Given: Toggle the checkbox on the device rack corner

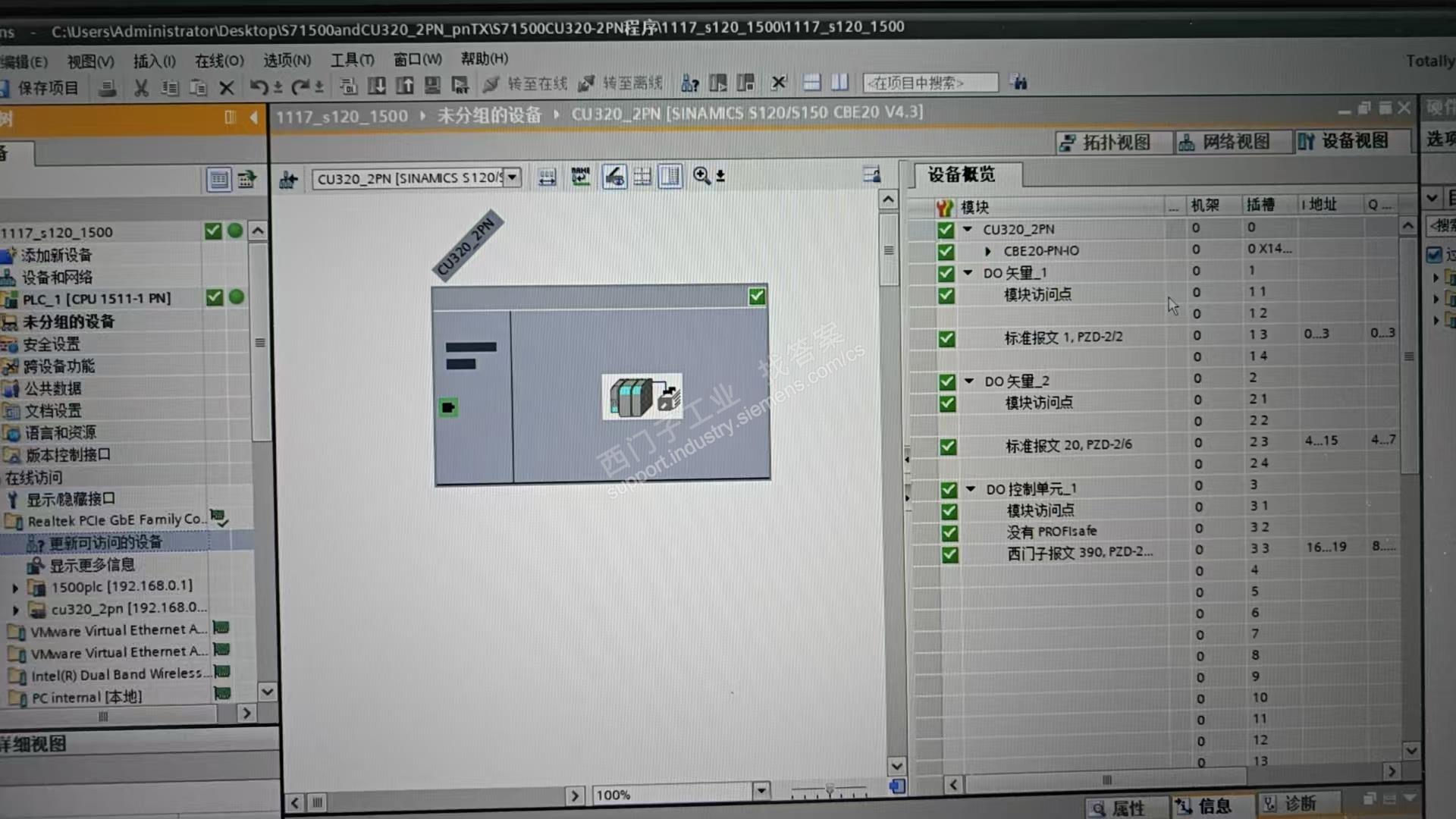Looking at the screenshot, I should pyautogui.click(x=756, y=297).
